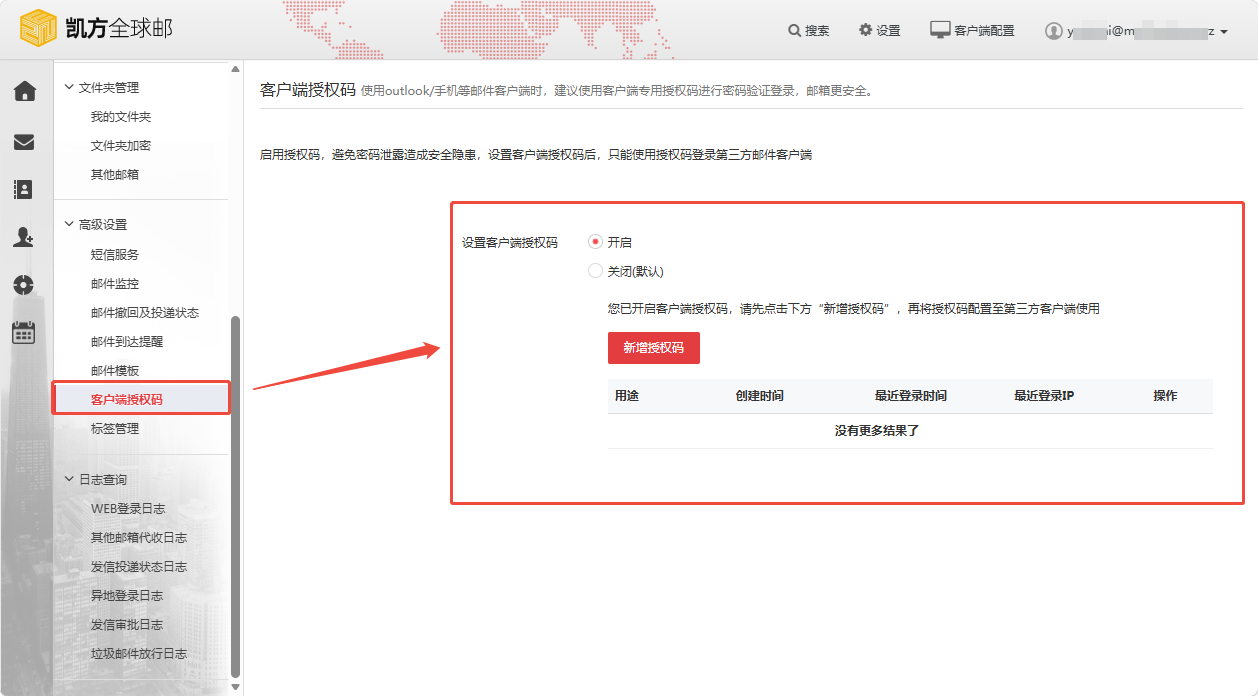Click the 客户端授权码 page title
Image resolution: width=1258 pixels, height=696 pixels.
point(308,89)
